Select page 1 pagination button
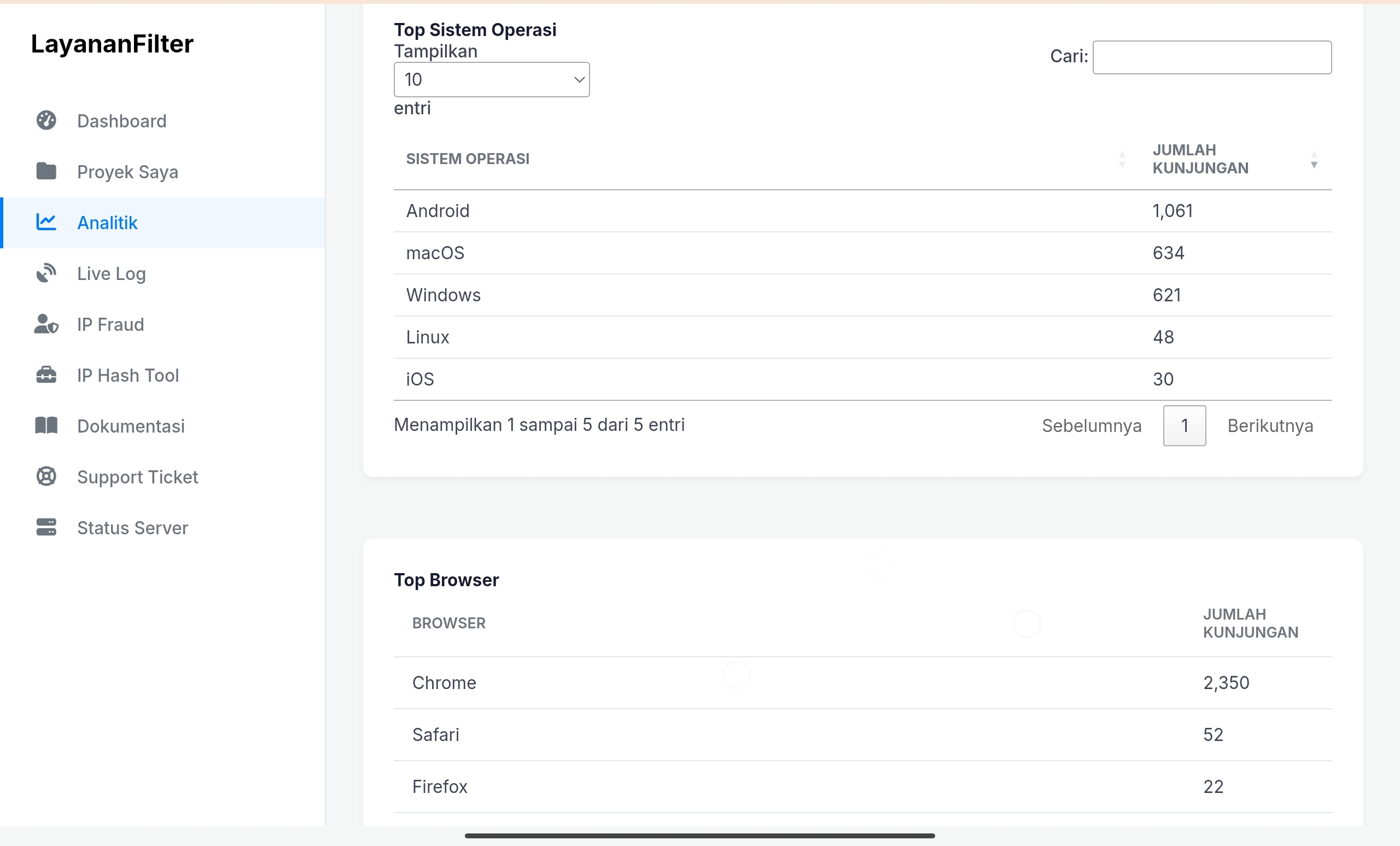Viewport: 1400px width, 846px height. (x=1184, y=425)
